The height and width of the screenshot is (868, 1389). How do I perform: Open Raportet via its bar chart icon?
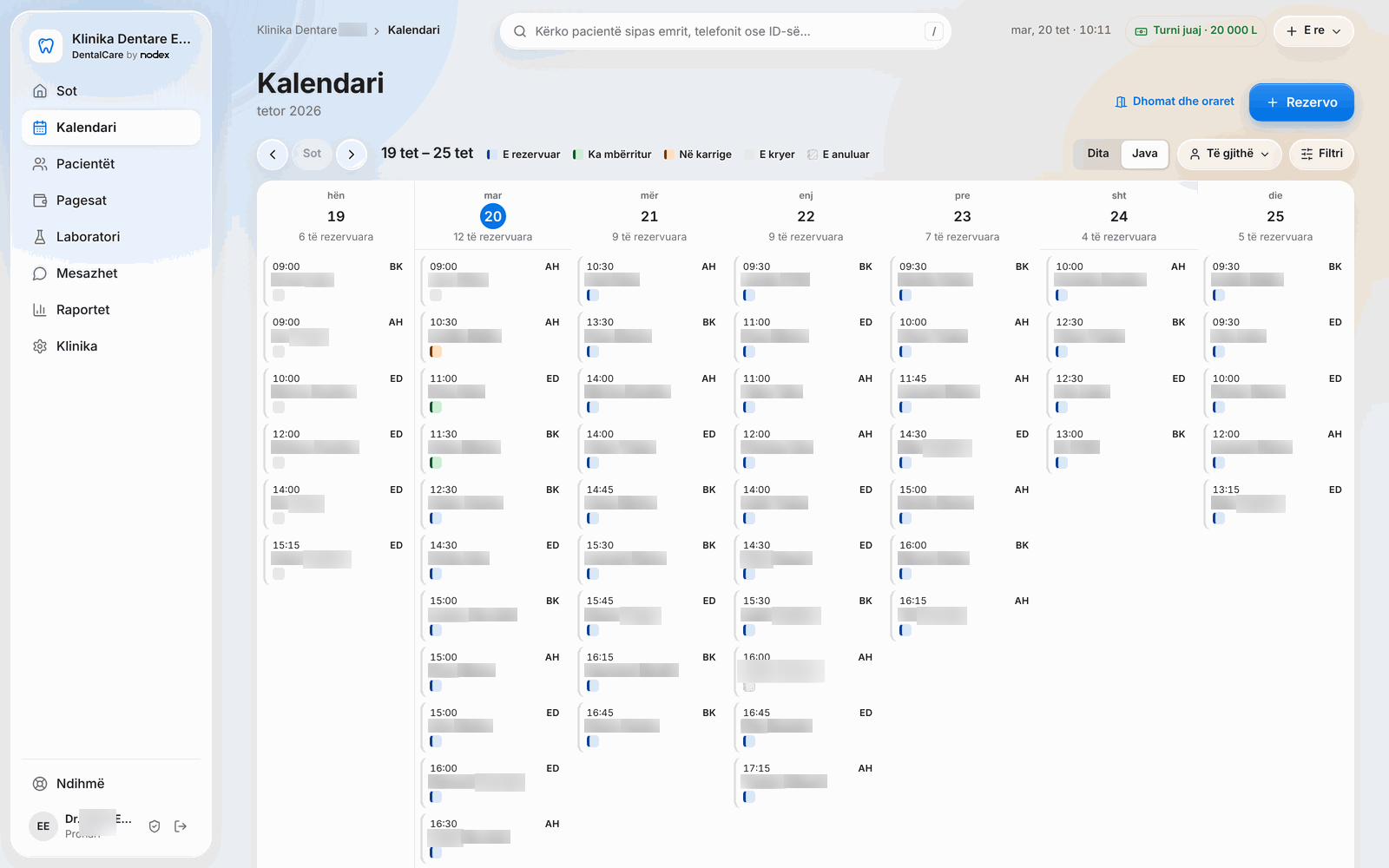(x=40, y=310)
